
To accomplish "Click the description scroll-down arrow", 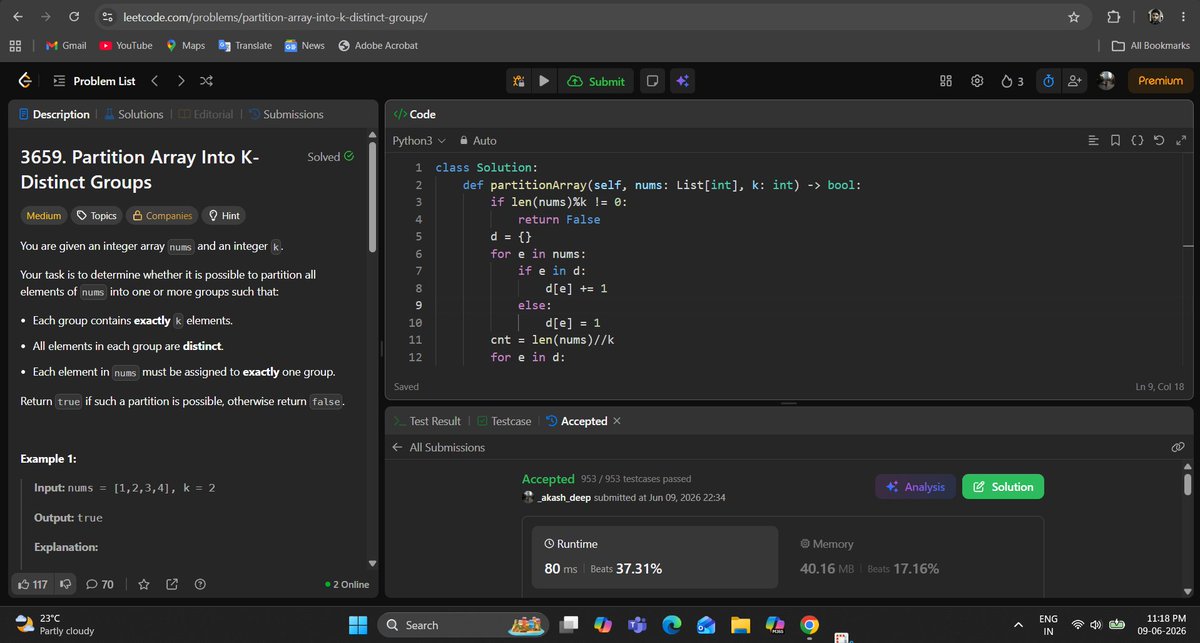I will [373, 563].
